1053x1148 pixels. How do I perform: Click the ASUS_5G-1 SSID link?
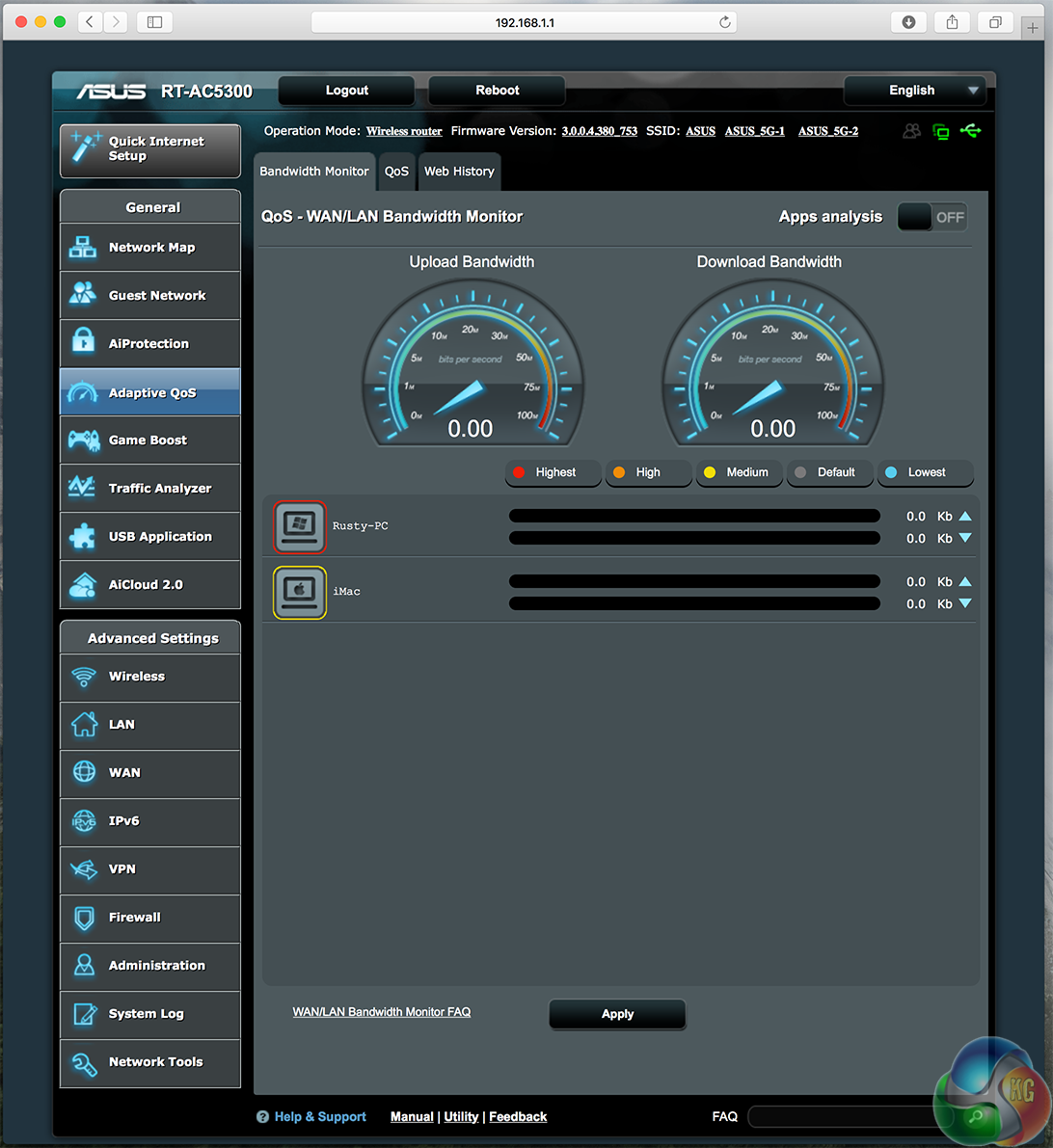click(755, 131)
